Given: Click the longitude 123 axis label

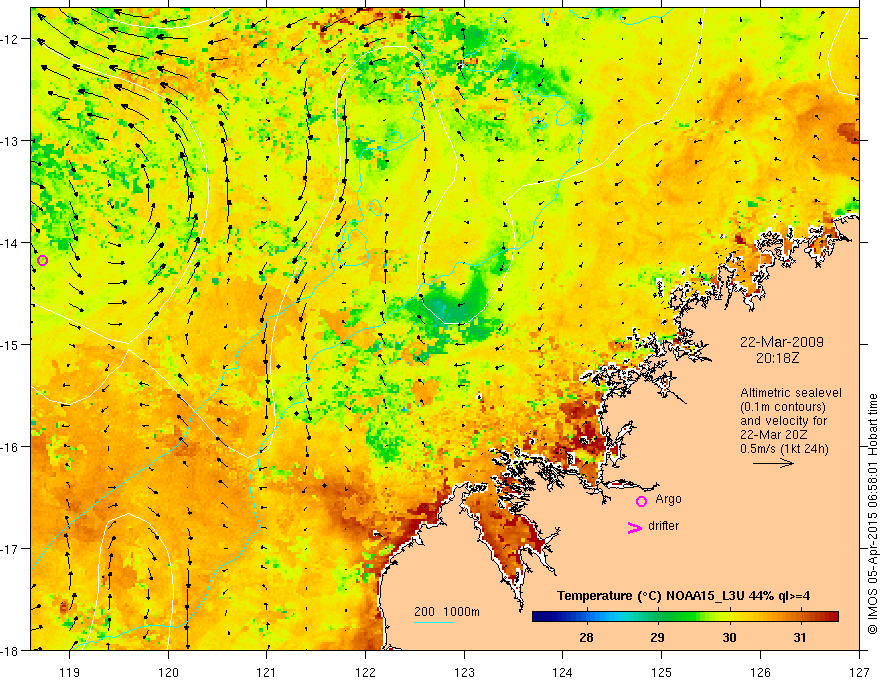Looking at the screenshot, I should point(464,672).
